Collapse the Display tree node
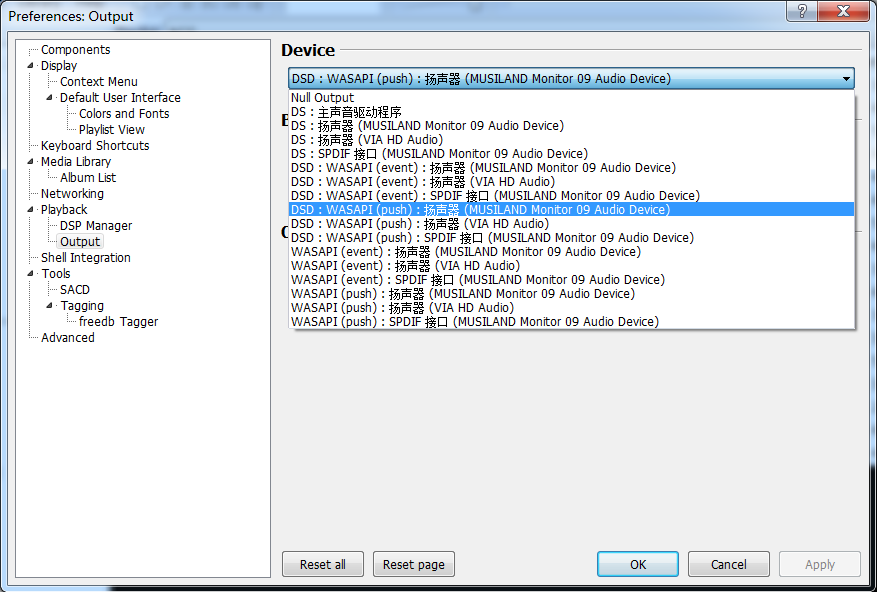The height and width of the screenshot is (592, 877). pyautogui.click(x=31, y=66)
